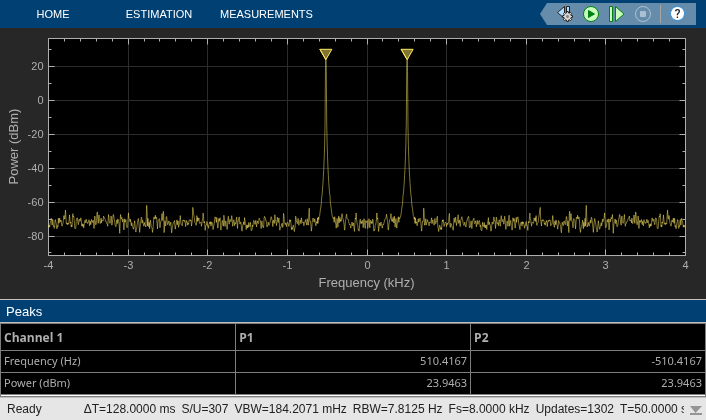Click the Step Forward button
The image size is (706, 420).
pyautogui.click(x=616, y=14)
